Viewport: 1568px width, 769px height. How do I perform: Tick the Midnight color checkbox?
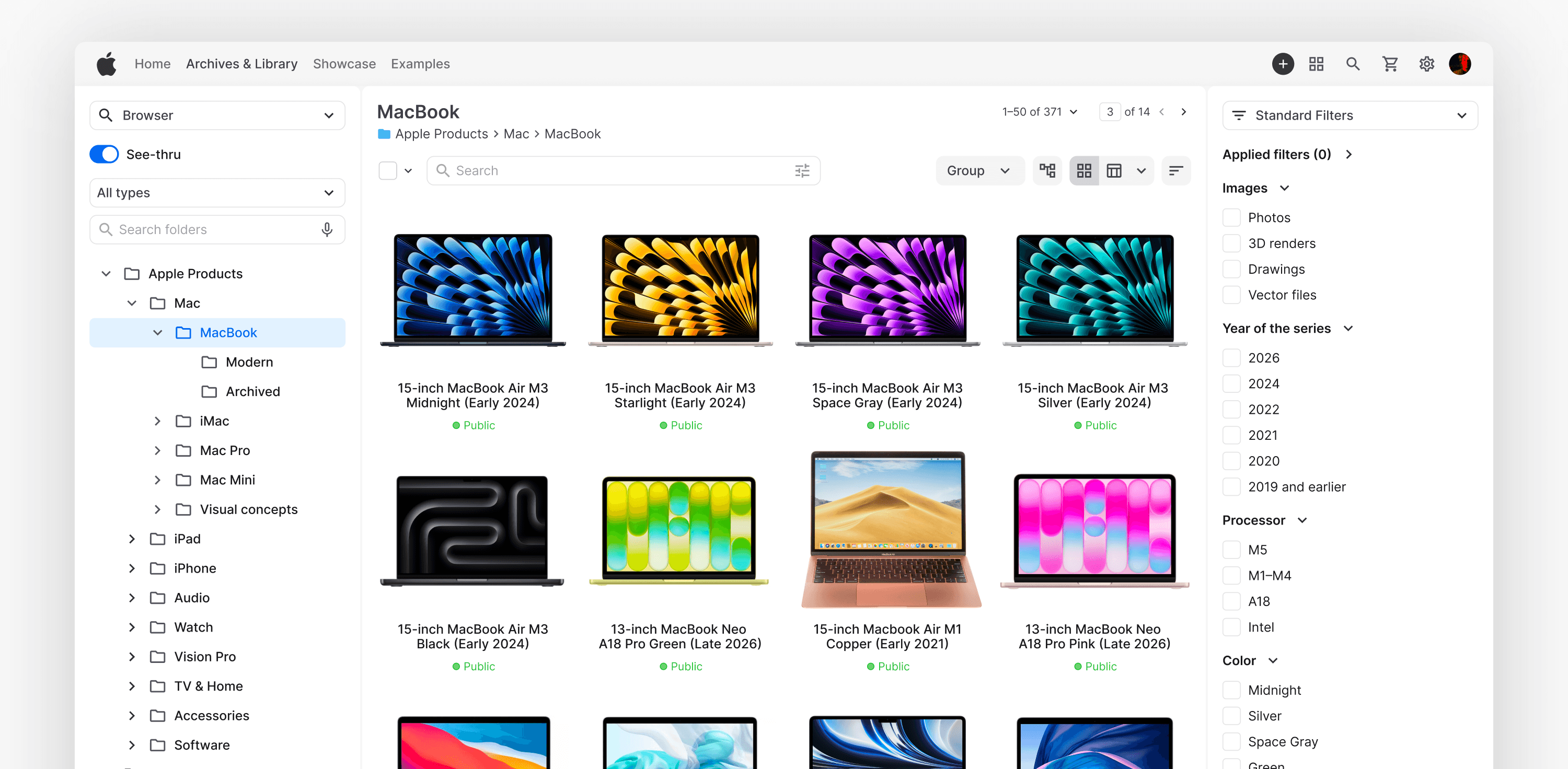click(x=1231, y=690)
